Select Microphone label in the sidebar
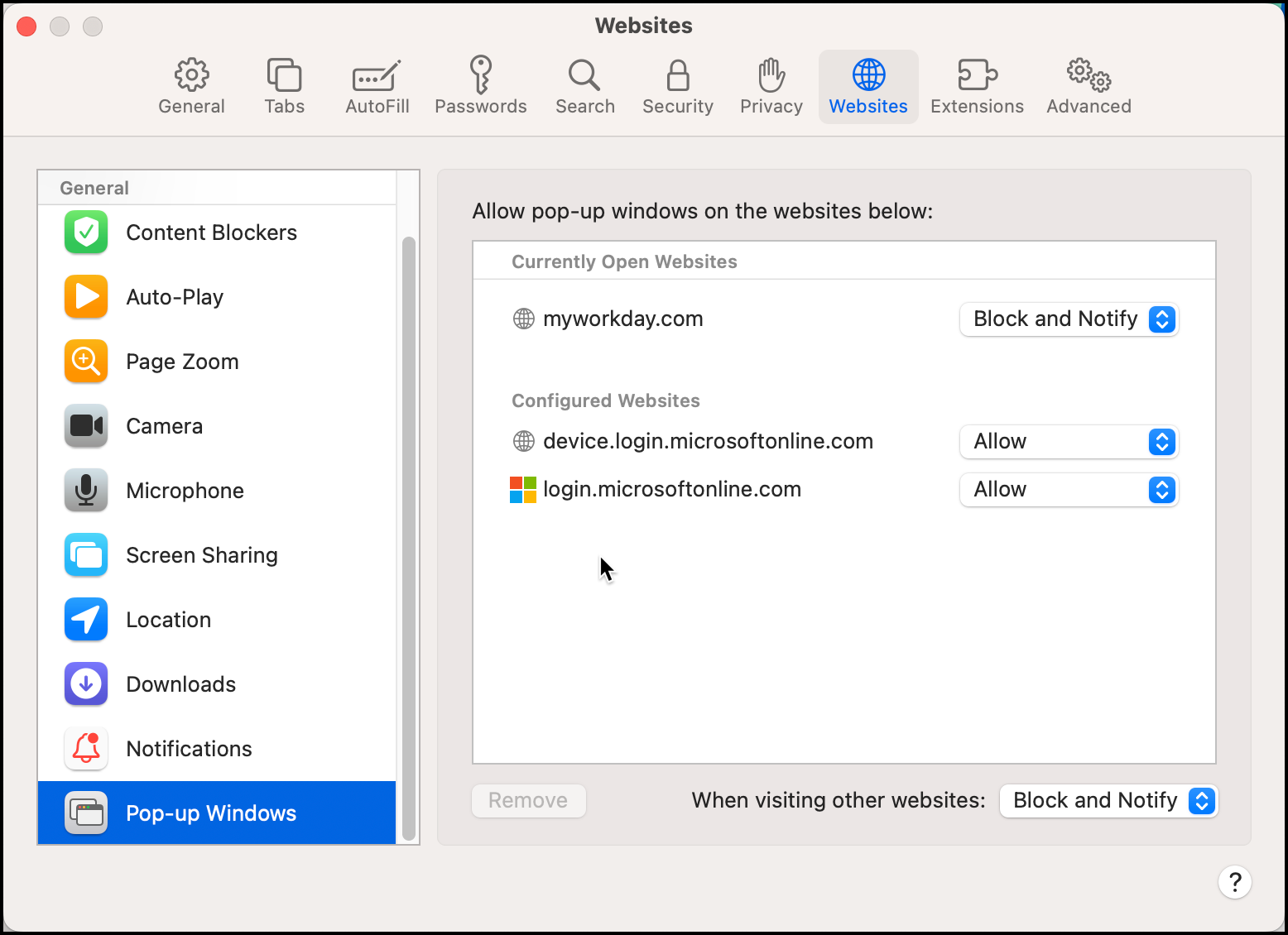This screenshot has height=935, width=1288. 185,491
